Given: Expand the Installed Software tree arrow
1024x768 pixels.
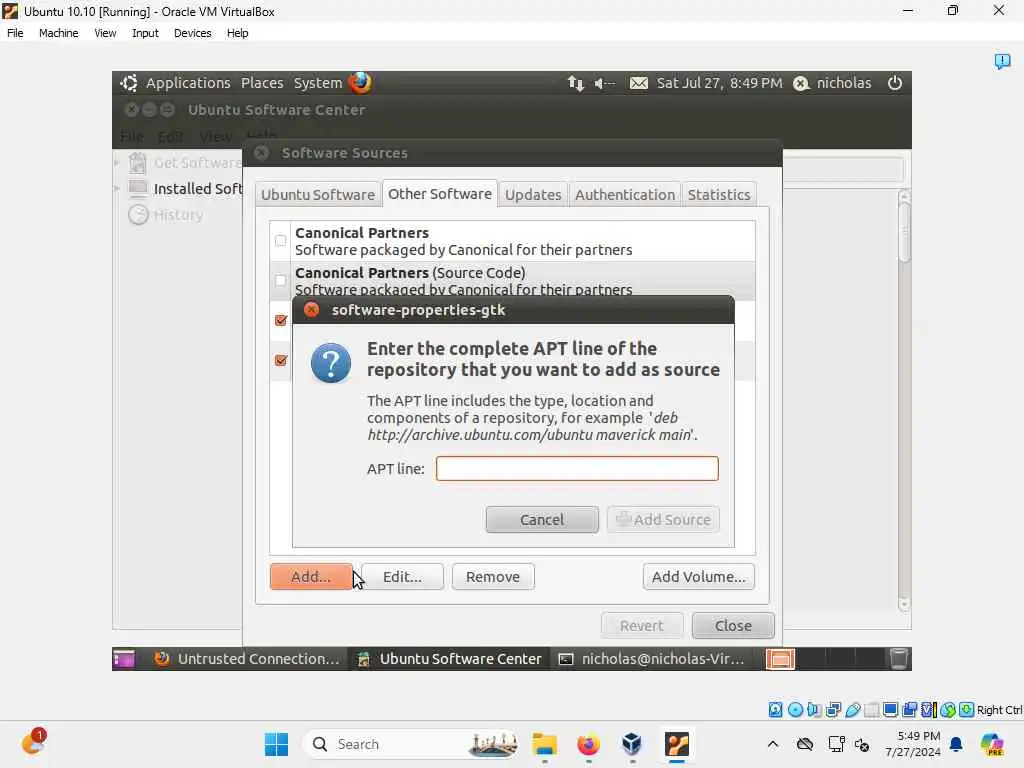Looking at the screenshot, I should click(x=117, y=189).
